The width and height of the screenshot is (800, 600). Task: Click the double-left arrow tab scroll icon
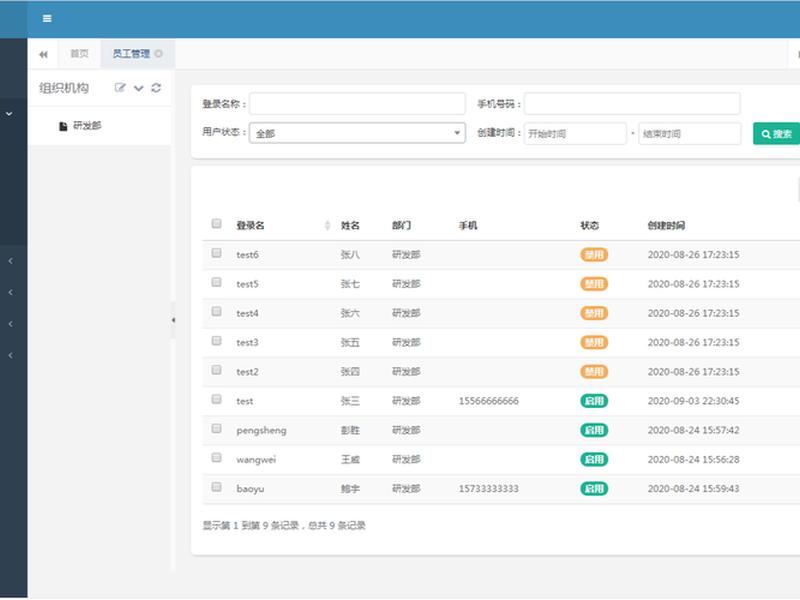(x=43, y=54)
